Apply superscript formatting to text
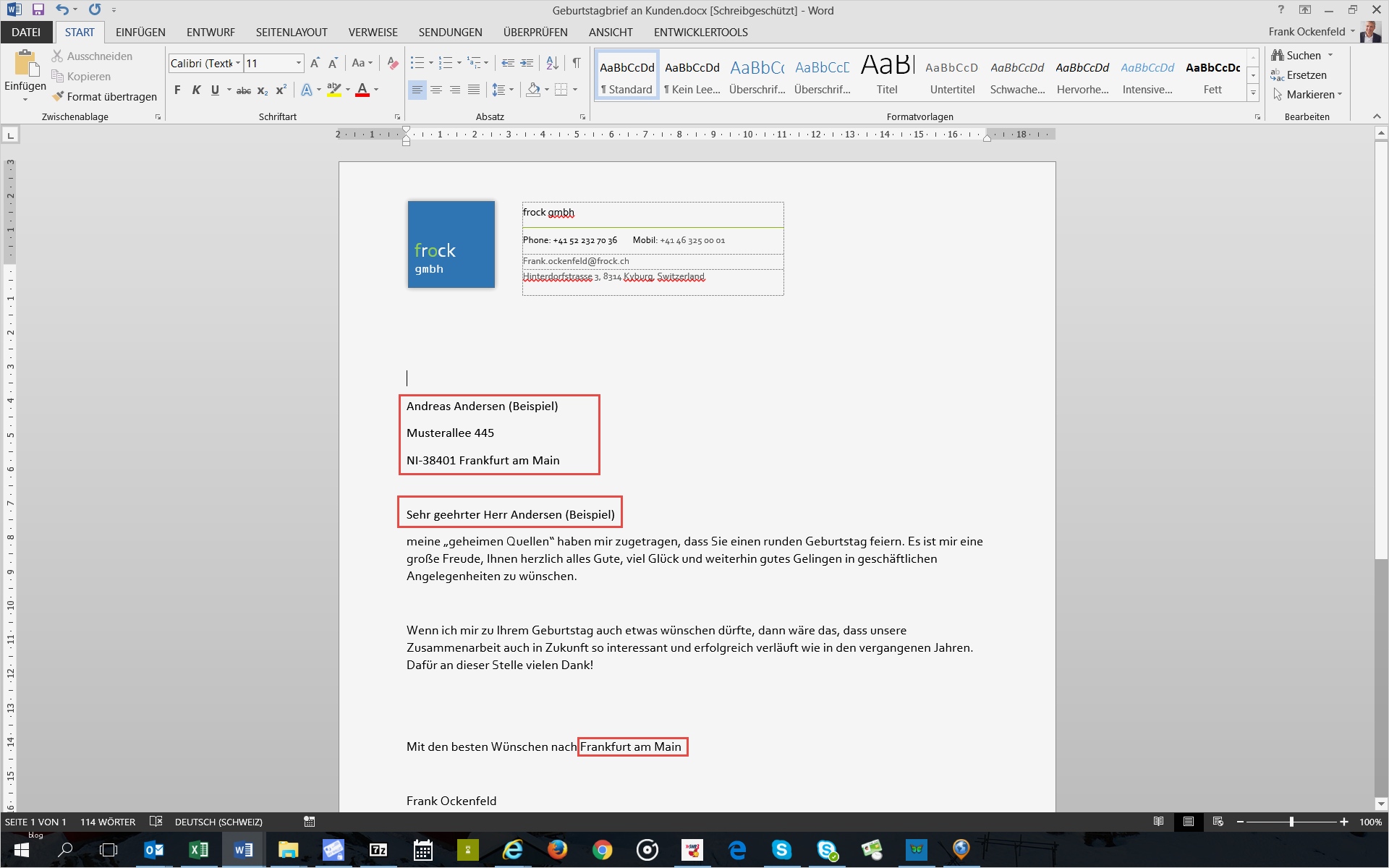Image resolution: width=1389 pixels, height=868 pixels. [x=281, y=90]
